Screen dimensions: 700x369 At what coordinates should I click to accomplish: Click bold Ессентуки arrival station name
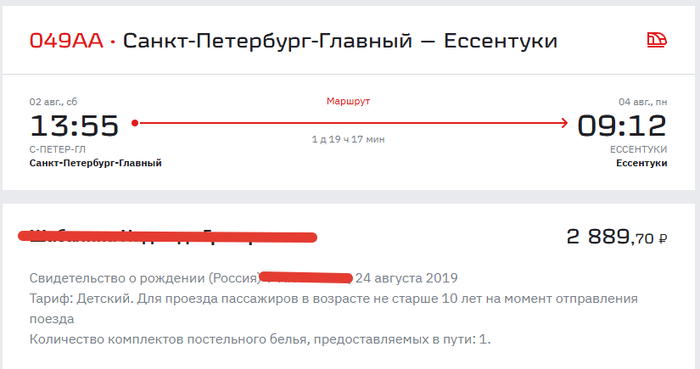[642, 163]
